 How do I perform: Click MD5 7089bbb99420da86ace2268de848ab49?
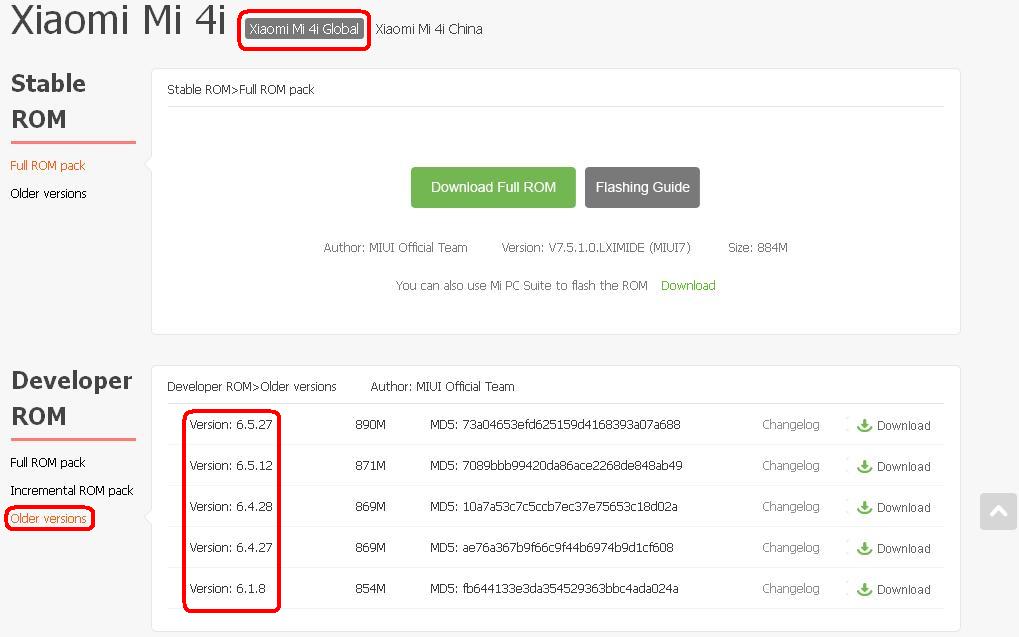click(556, 465)
